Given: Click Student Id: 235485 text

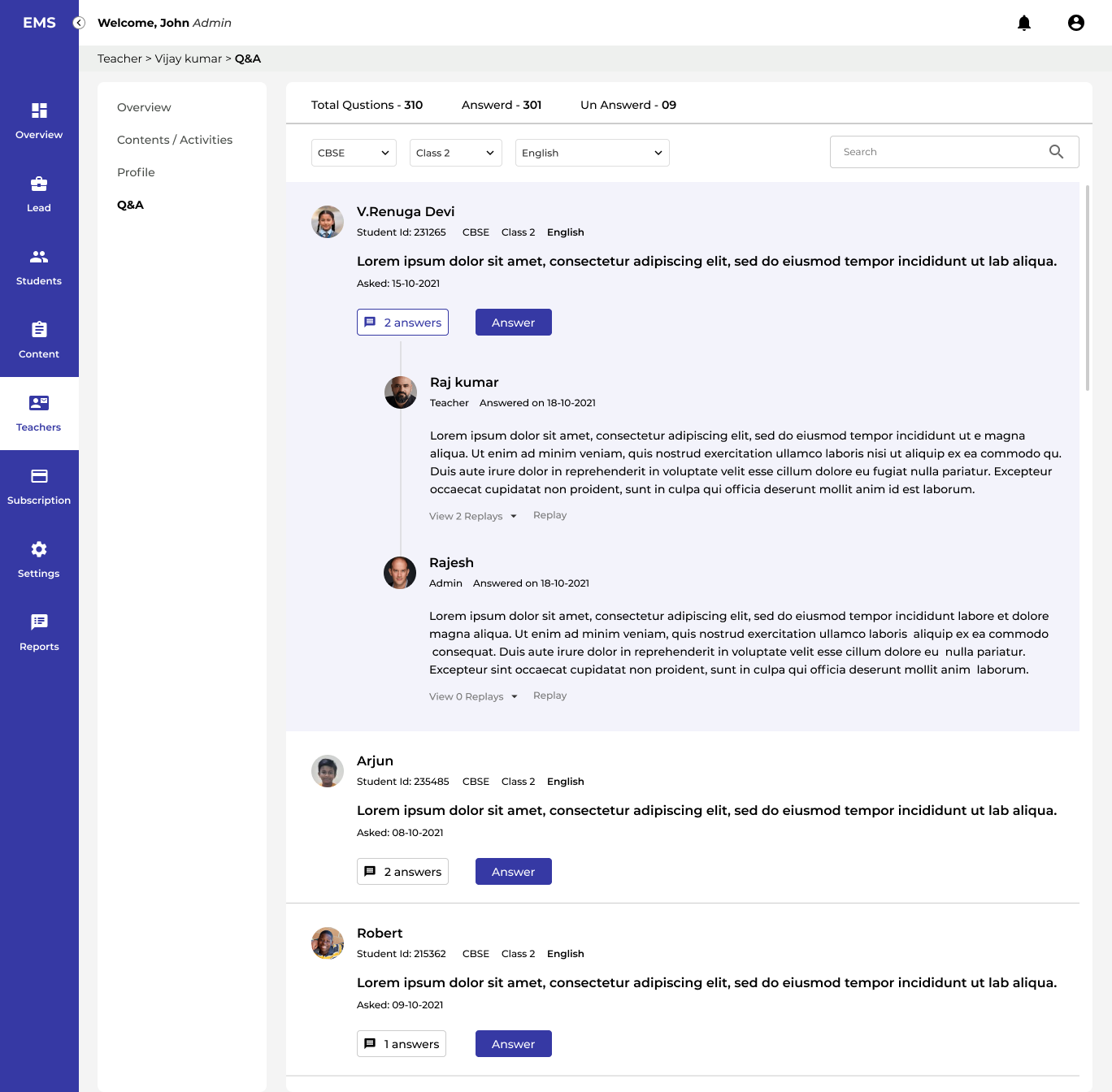Looking at the screenshot, I should coord(402,782).
